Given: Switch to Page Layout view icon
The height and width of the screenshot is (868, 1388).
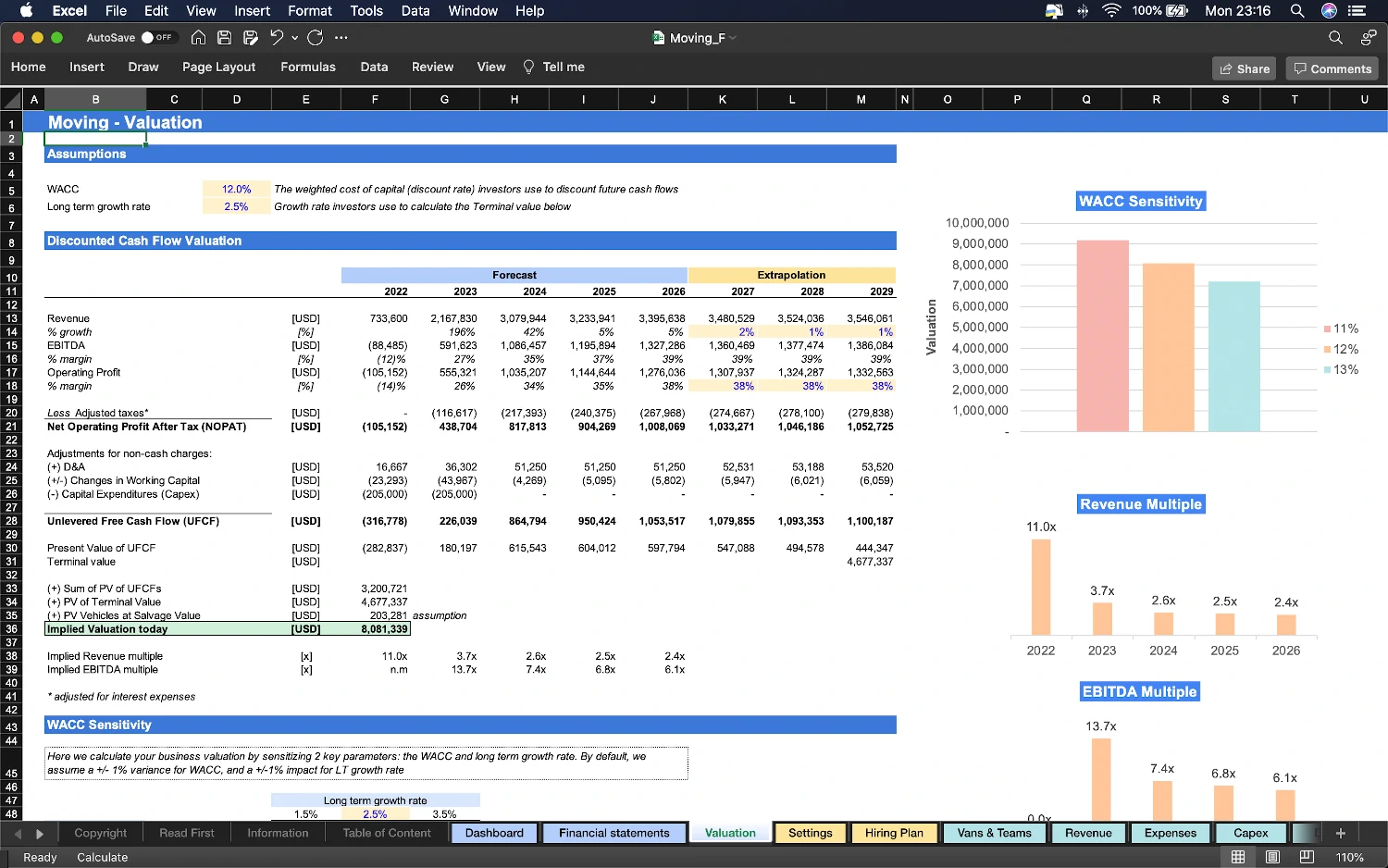Looking at the screenshot, I should (1272, 857).
